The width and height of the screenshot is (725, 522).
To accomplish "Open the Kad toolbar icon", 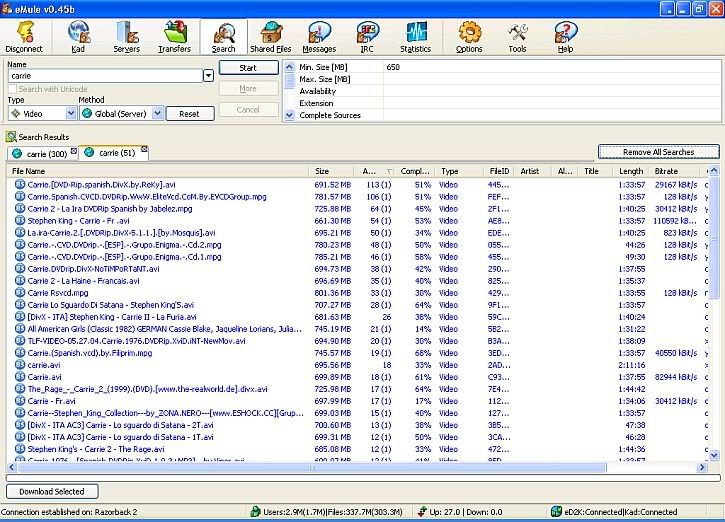I will (x=79, y=37).
